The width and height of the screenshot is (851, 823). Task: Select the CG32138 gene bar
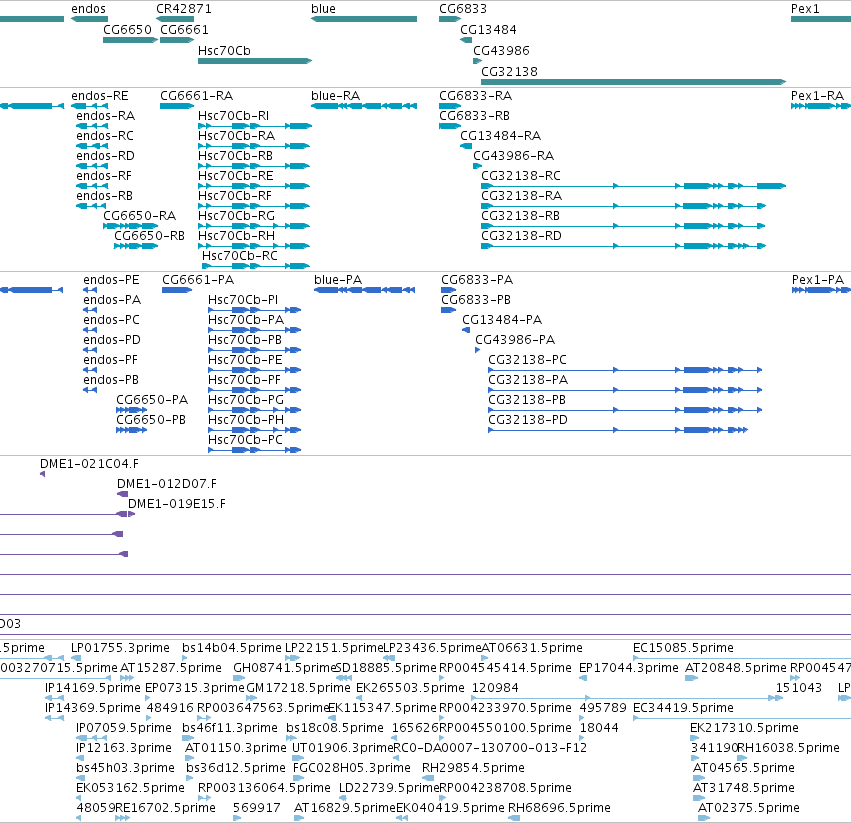633,82
